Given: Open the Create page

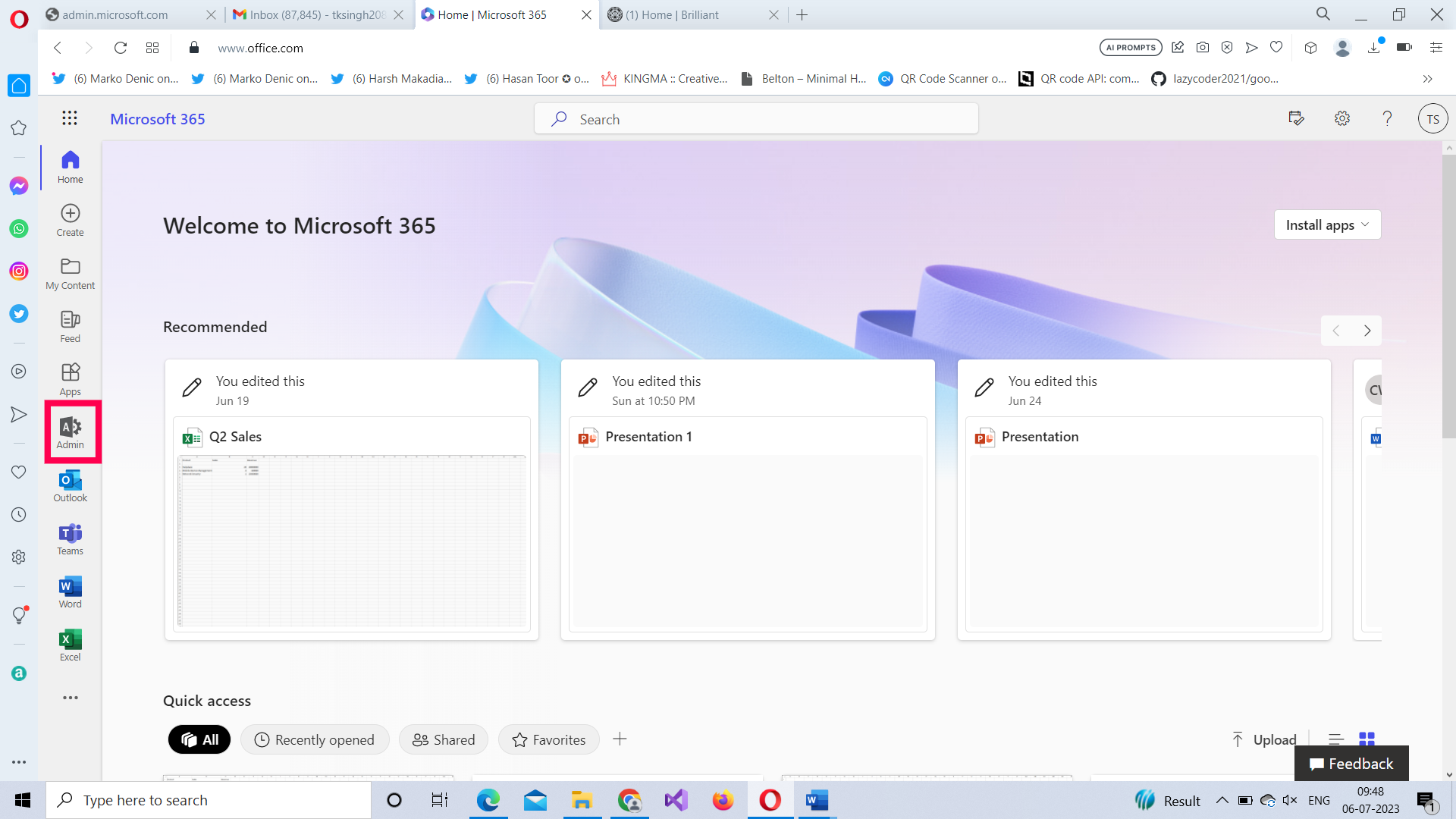Looking at the screenshot, I should 70,220.
